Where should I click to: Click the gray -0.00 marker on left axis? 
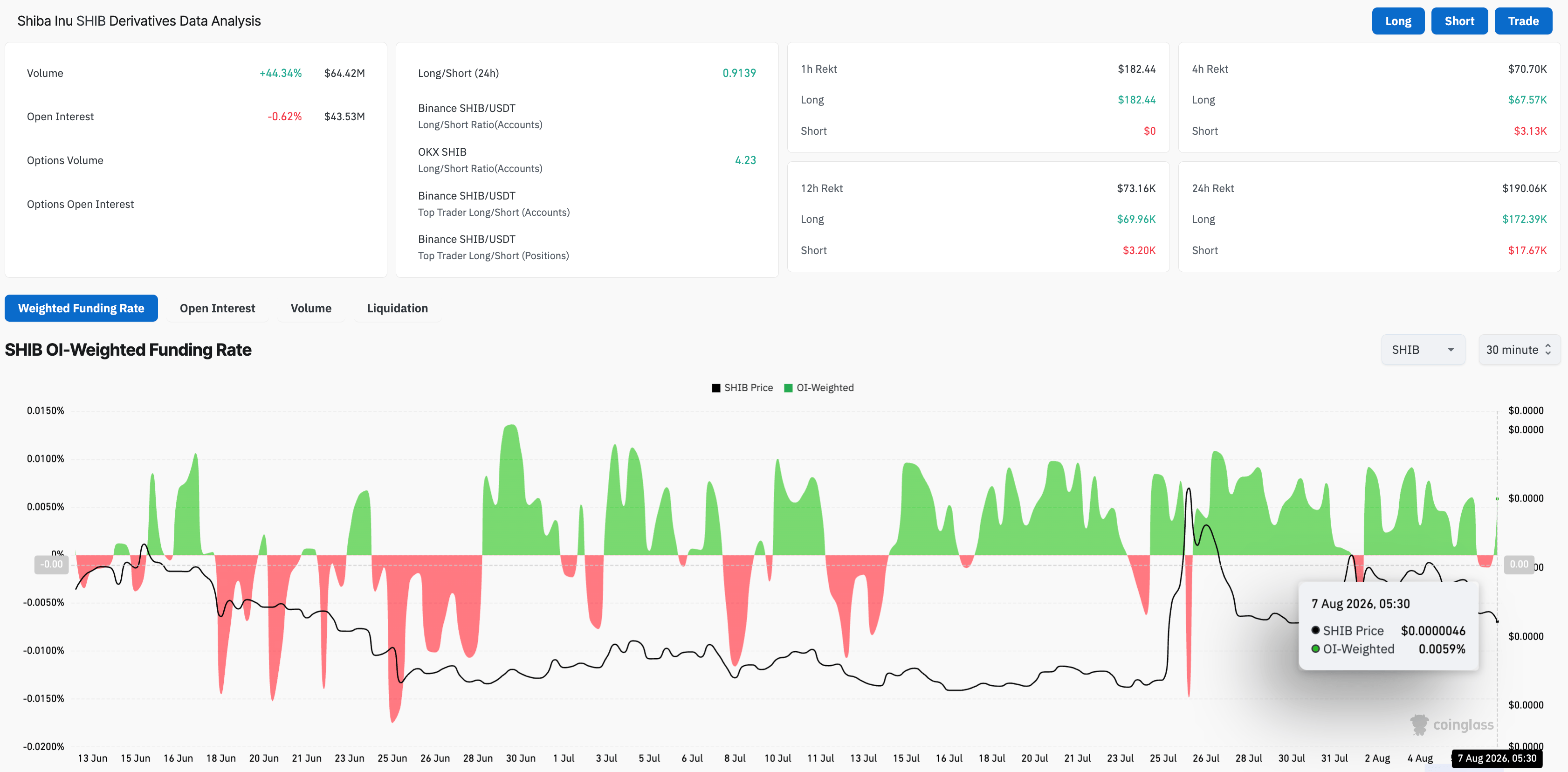pyautogui.click(x=51, y=565)
